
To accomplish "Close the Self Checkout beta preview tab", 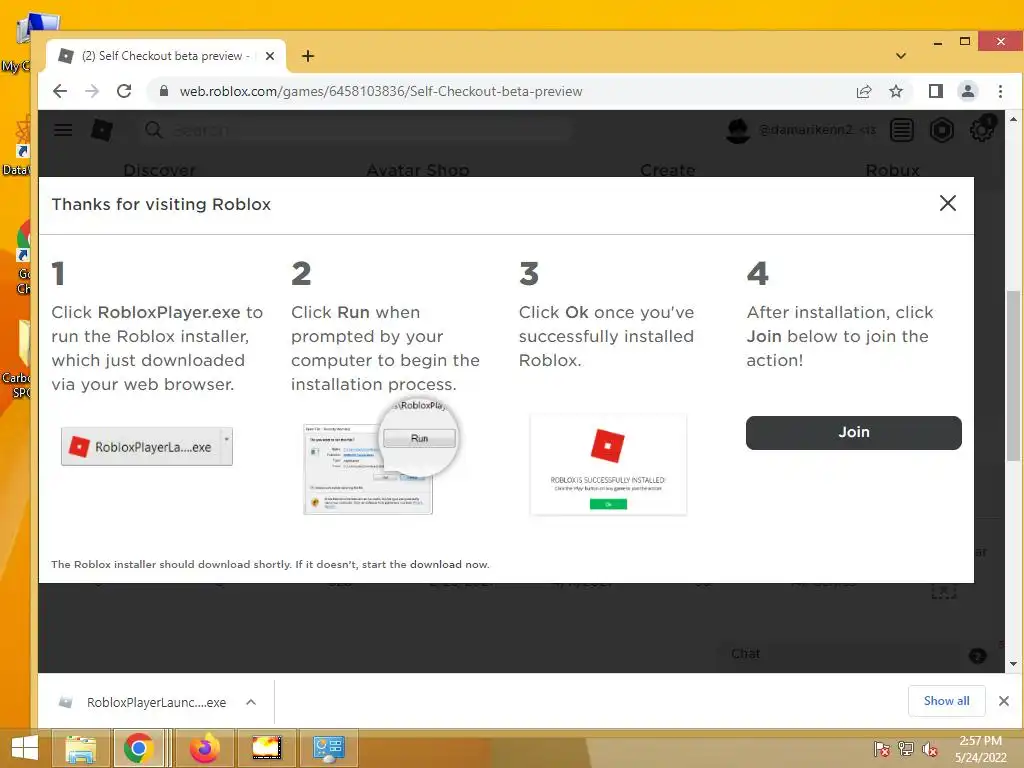I will click(x=270, y=56).
